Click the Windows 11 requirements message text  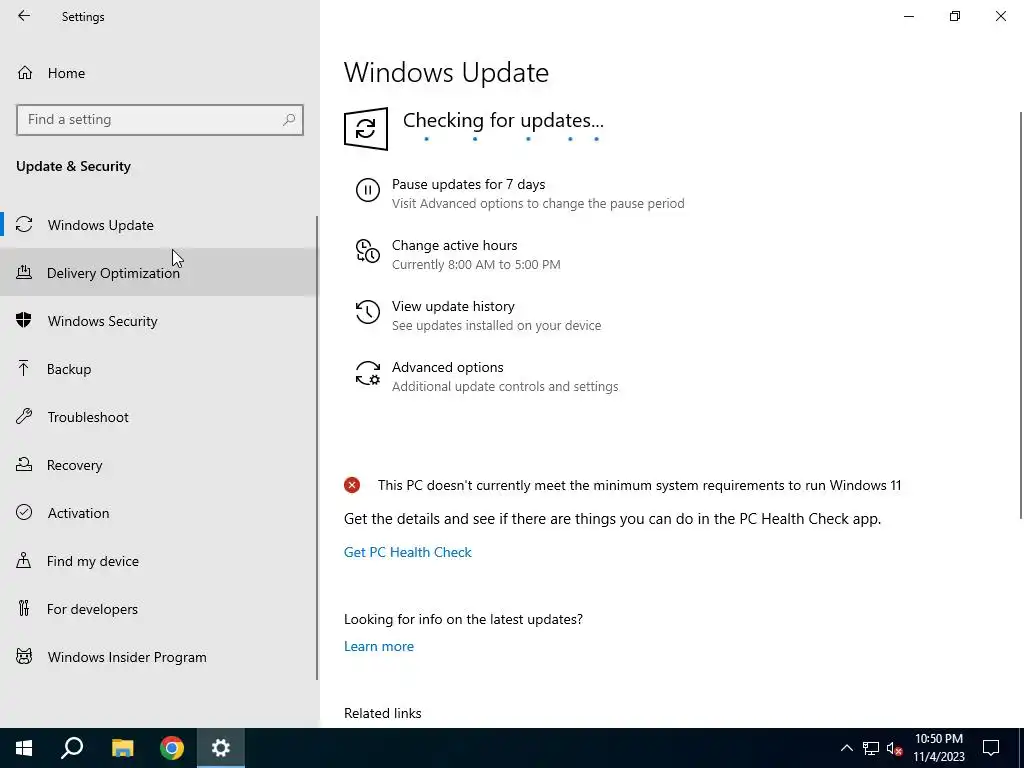pyautogui.click(x=639, y=485)
